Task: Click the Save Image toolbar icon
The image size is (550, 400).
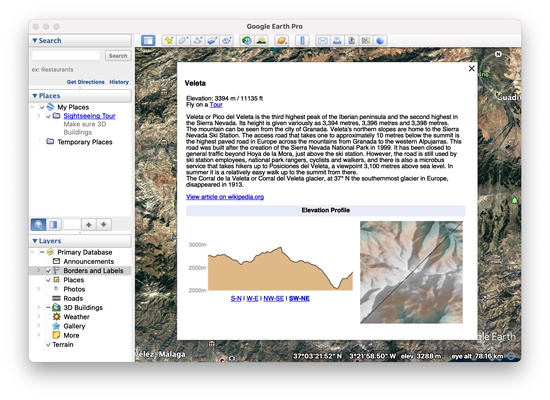Action: point(351,41)
